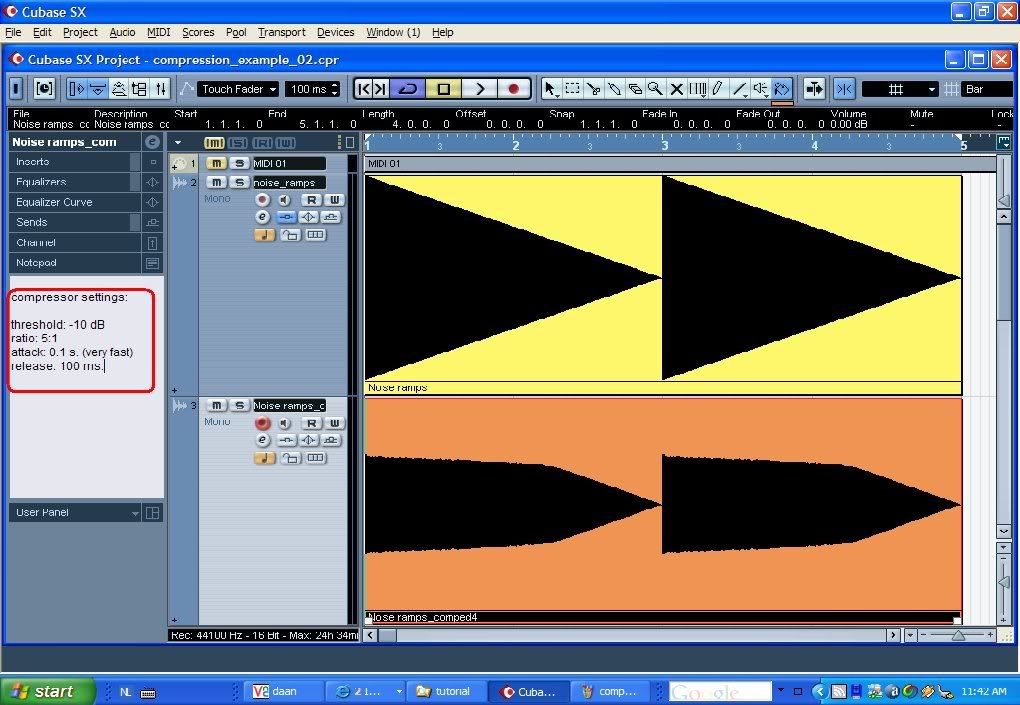Open the Mixer button in toolbar

pos(161,88)
